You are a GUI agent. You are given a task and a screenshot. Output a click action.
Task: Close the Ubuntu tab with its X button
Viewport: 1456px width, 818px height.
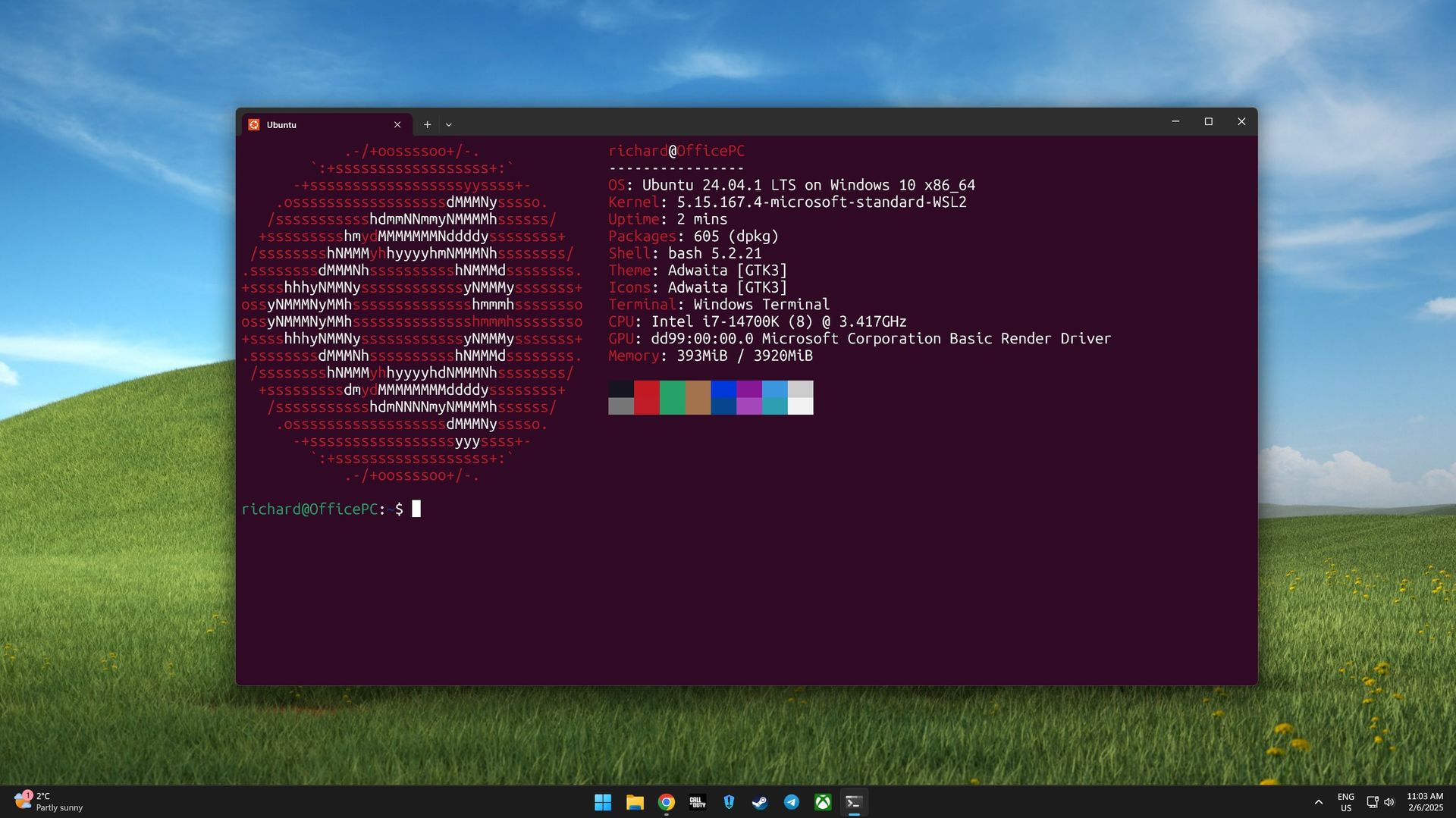(397, 124)
